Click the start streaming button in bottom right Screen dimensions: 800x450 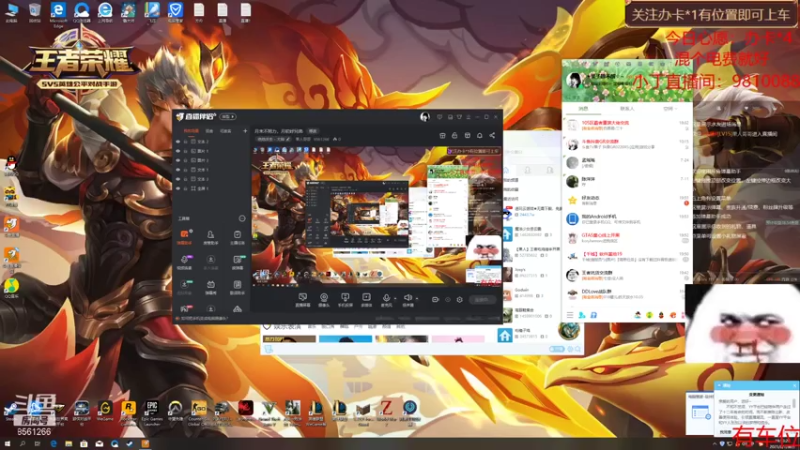(x=482, y=299)
